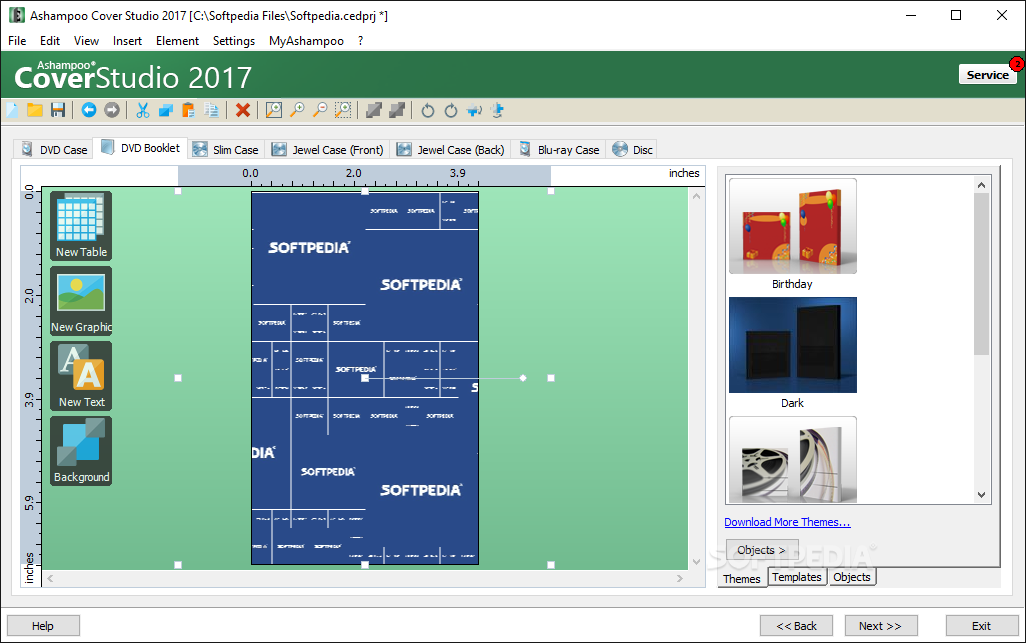1026x643 pixels.
Task: Click the bring to front icon
Action: coord(374,110)
